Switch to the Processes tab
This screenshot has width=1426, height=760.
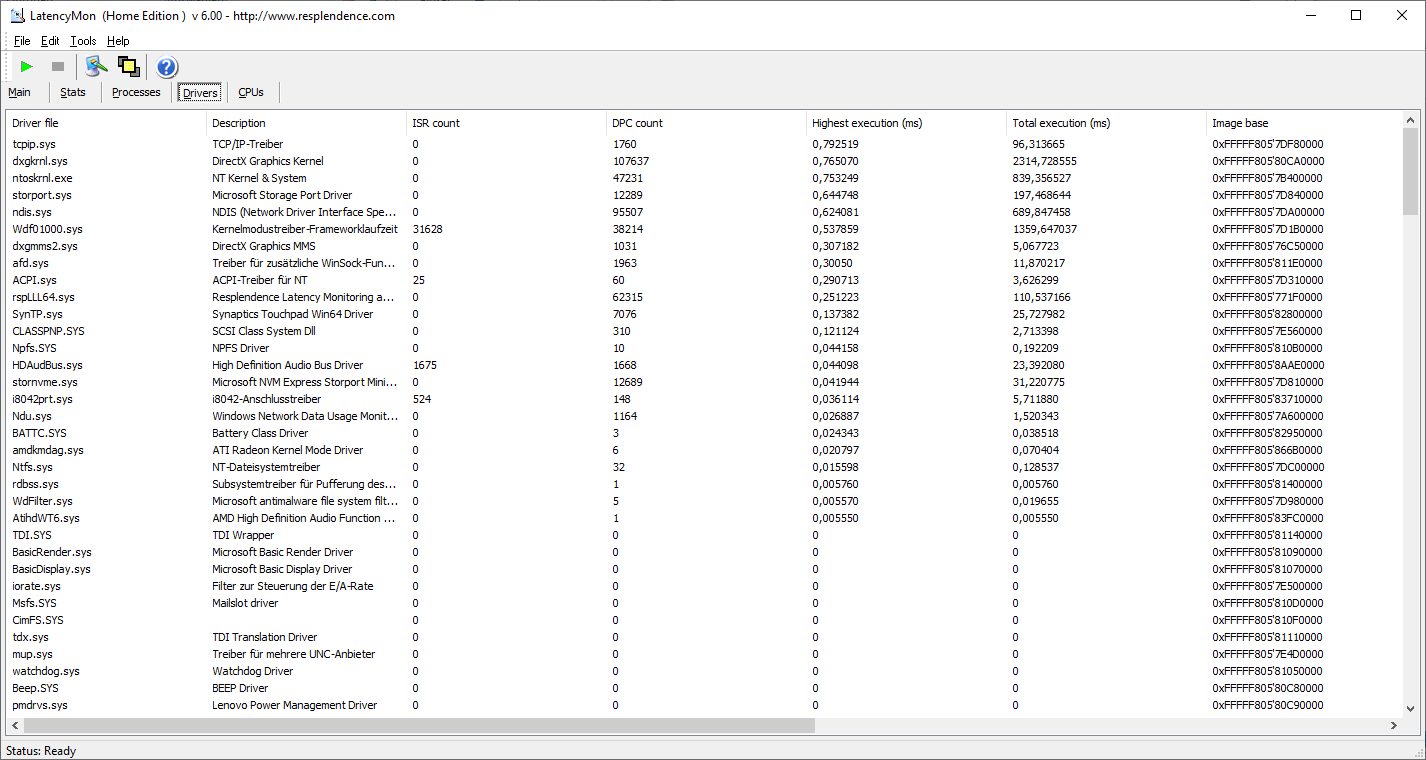pyautogui.click(x=136, y=92)
